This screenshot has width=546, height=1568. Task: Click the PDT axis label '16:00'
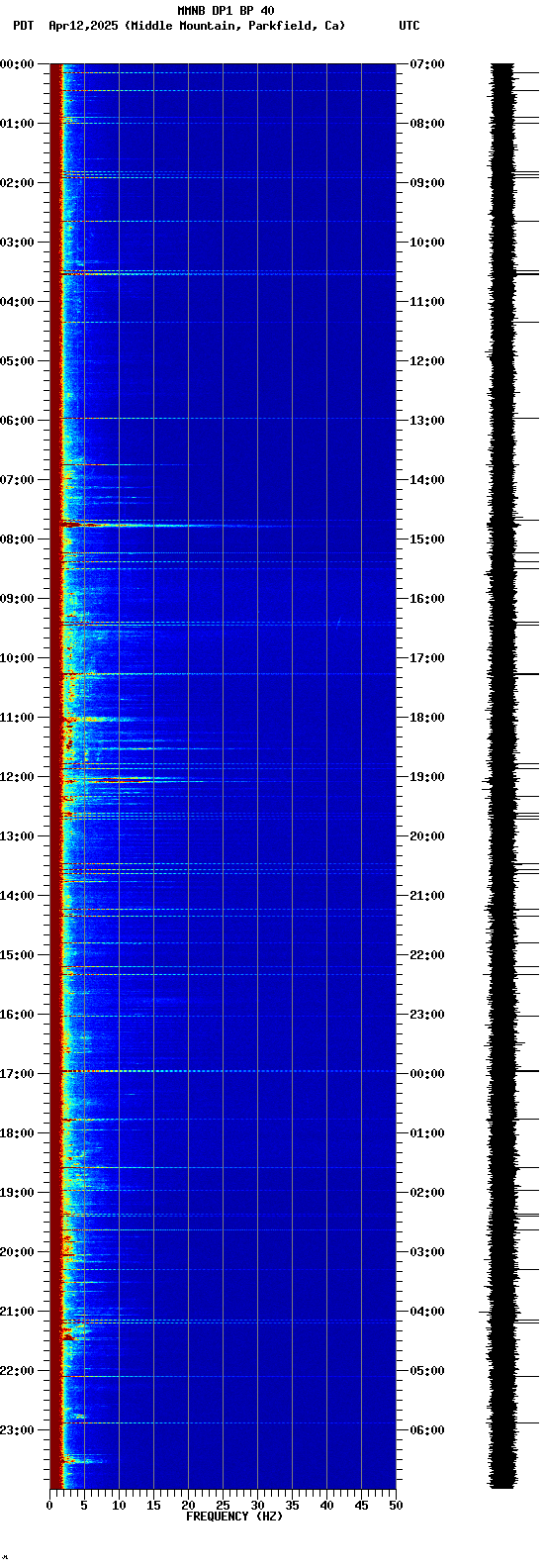click(17, 1015)
